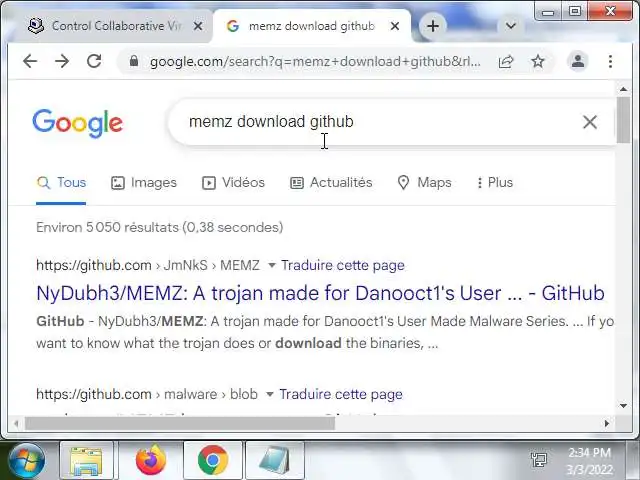Open the Chrome profile avatar menu
The width and height of the screenshot is (640, 480).
(578, 61)
